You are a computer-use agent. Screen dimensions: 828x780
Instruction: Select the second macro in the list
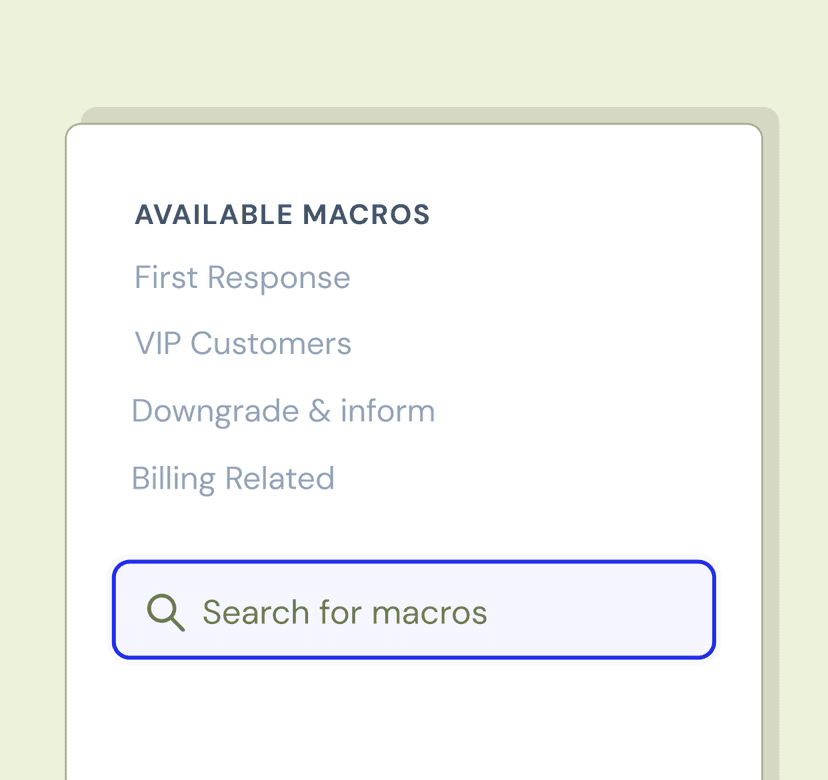[243, 343]
